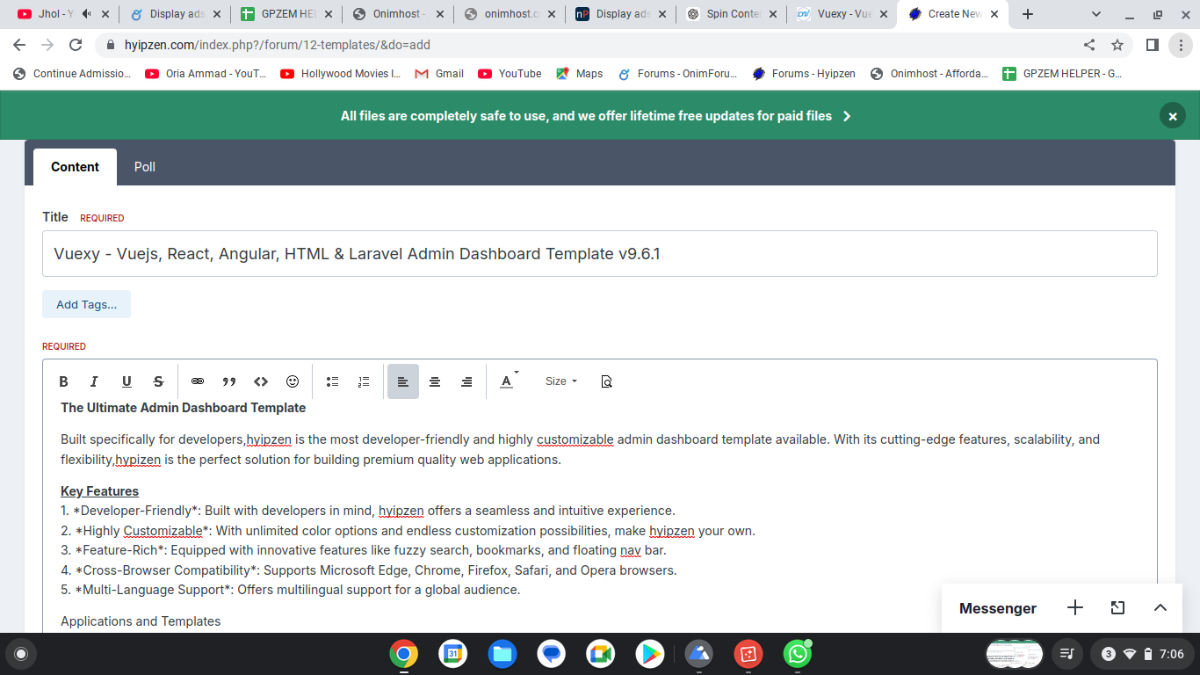Switch to the Vuexy tab
Image resolution: width=1200 pixels, height=675 pixels.
(x=842, y=14)
